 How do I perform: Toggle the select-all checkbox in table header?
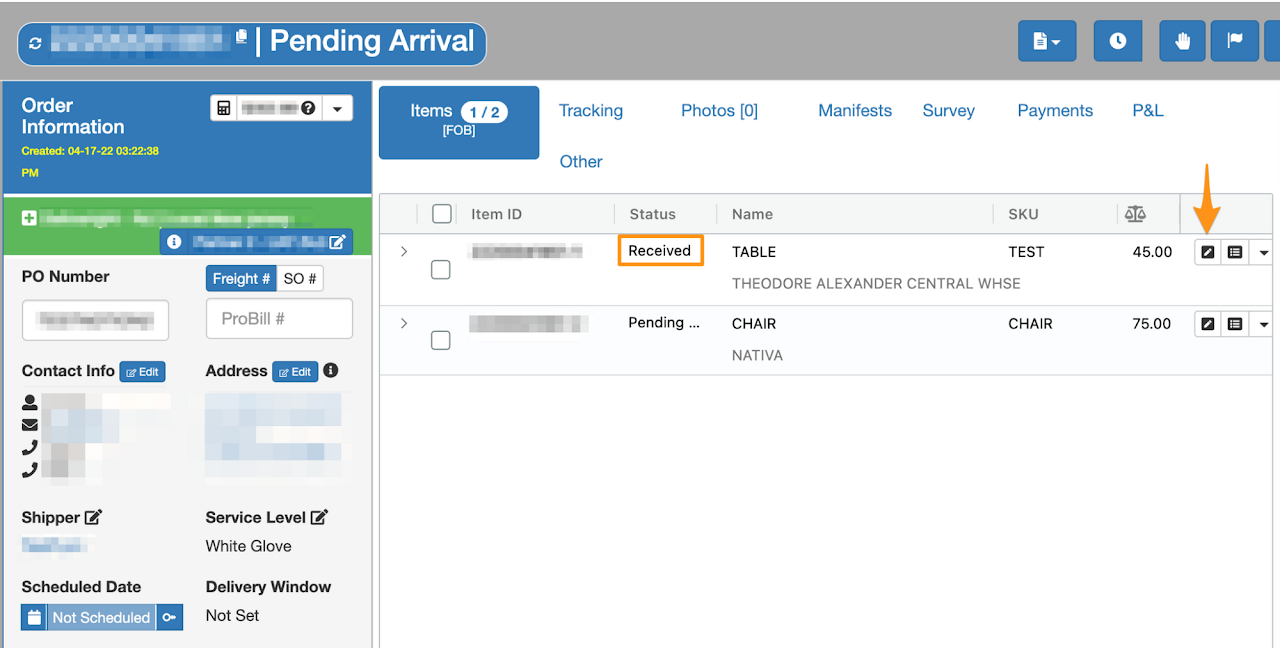(x=442, y=213)
